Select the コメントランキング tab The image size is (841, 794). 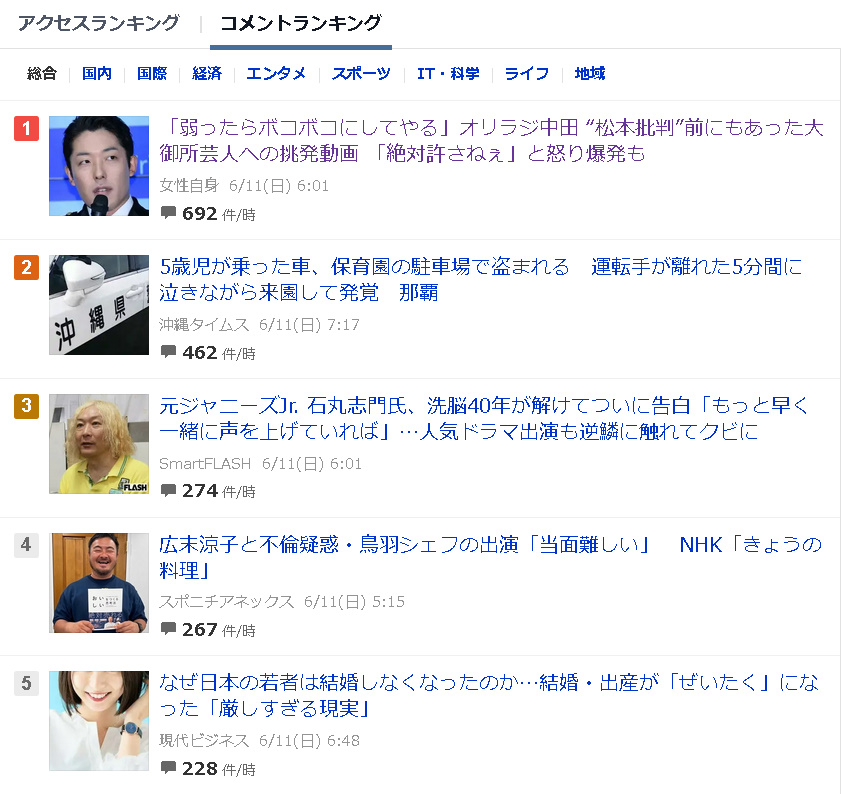click(x=301, y=23)
